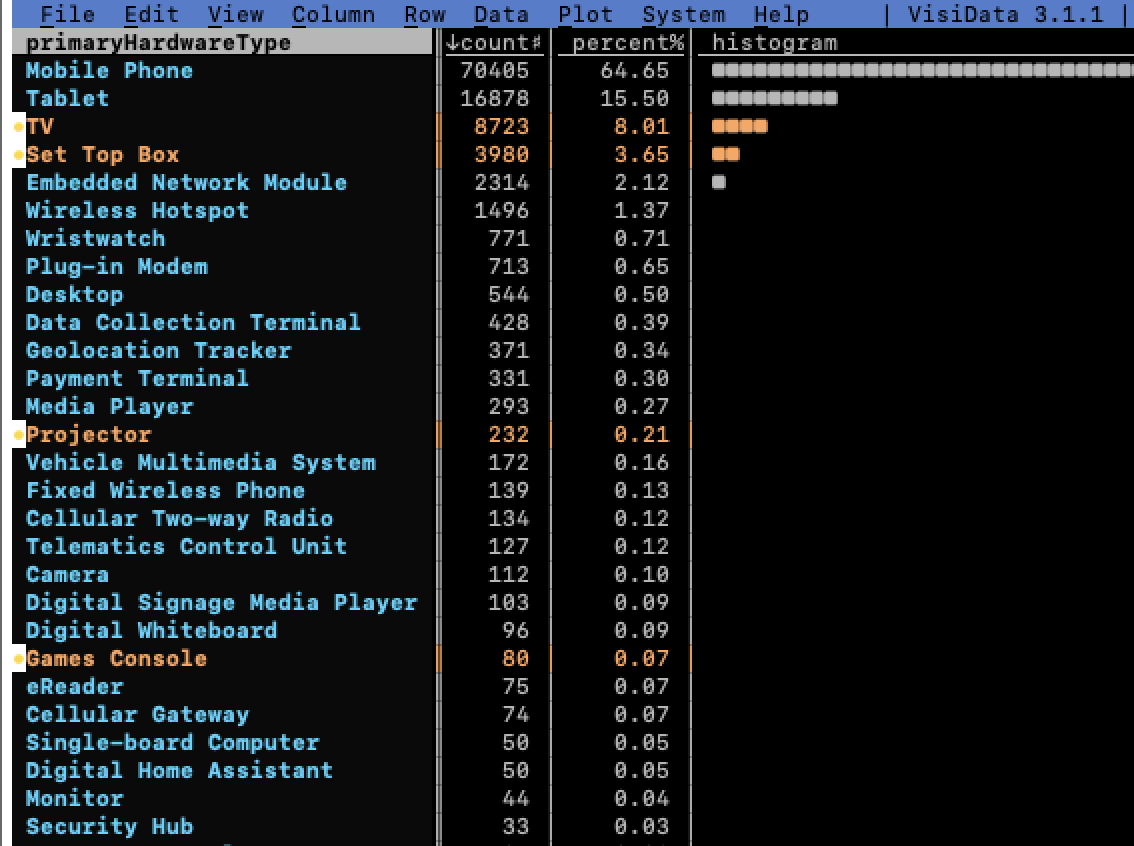Click the selection bullet beside Projector
Screen dimensions: 1134x846
coord(19,435)
